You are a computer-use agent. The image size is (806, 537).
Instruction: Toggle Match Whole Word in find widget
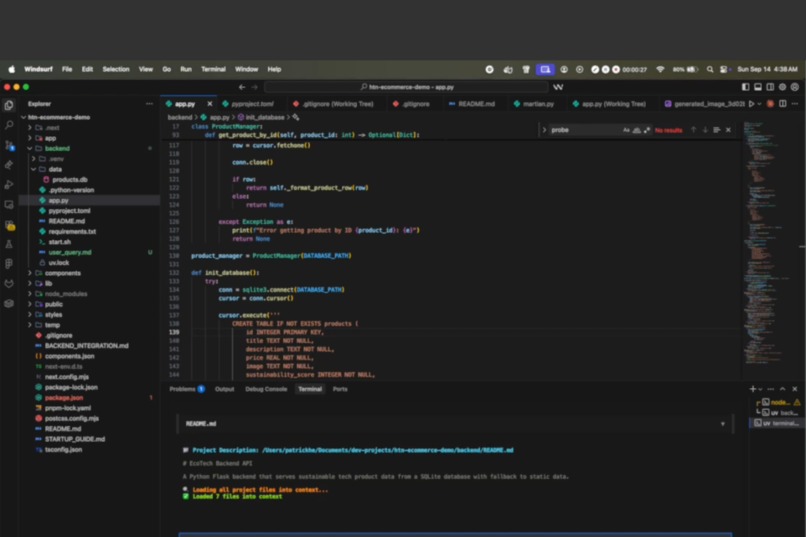pyautogui.click(x=636, y=130)
